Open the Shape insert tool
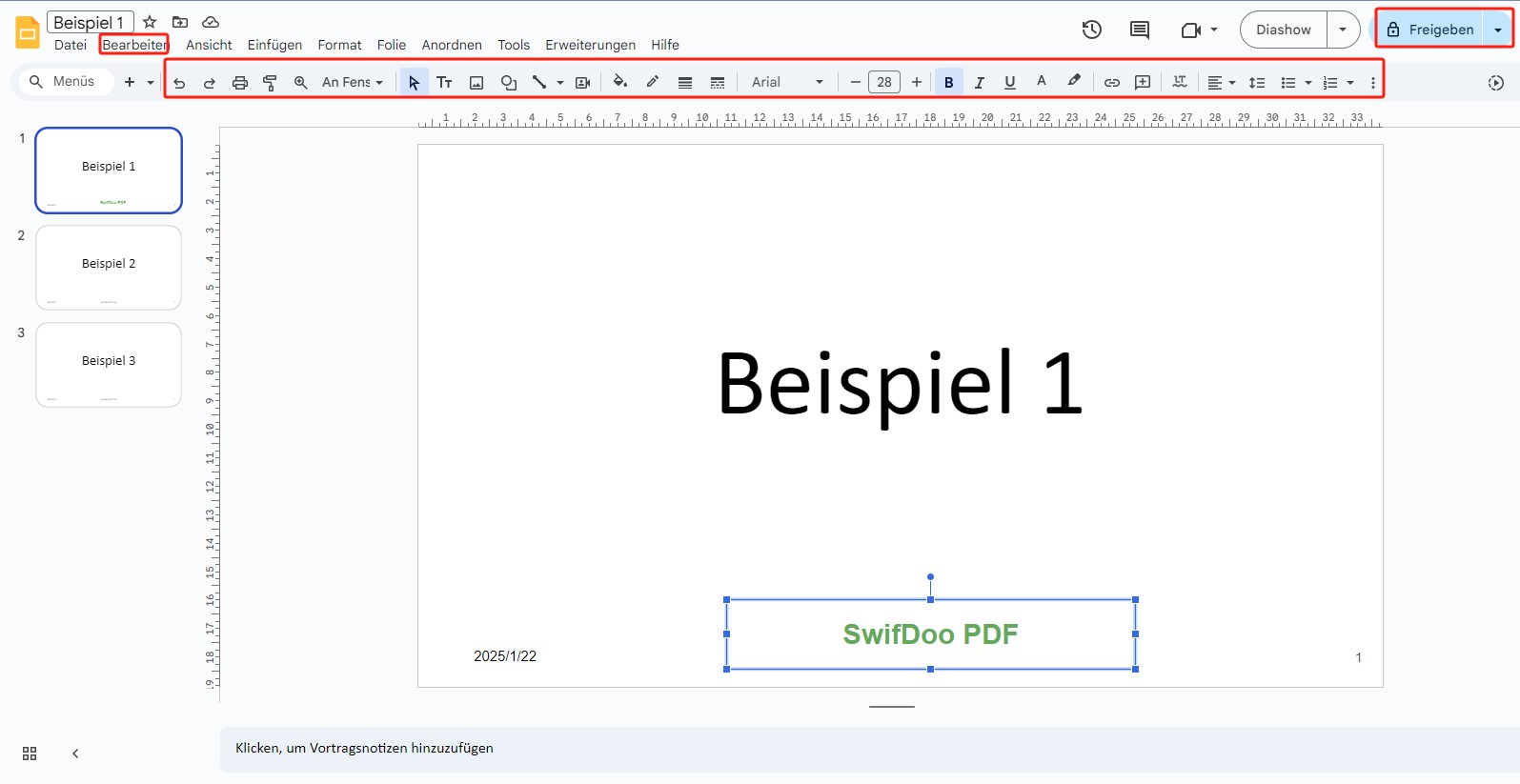The width and height of the screenshot is (1520, 784). pyautogui.click(x=509, y=83)
